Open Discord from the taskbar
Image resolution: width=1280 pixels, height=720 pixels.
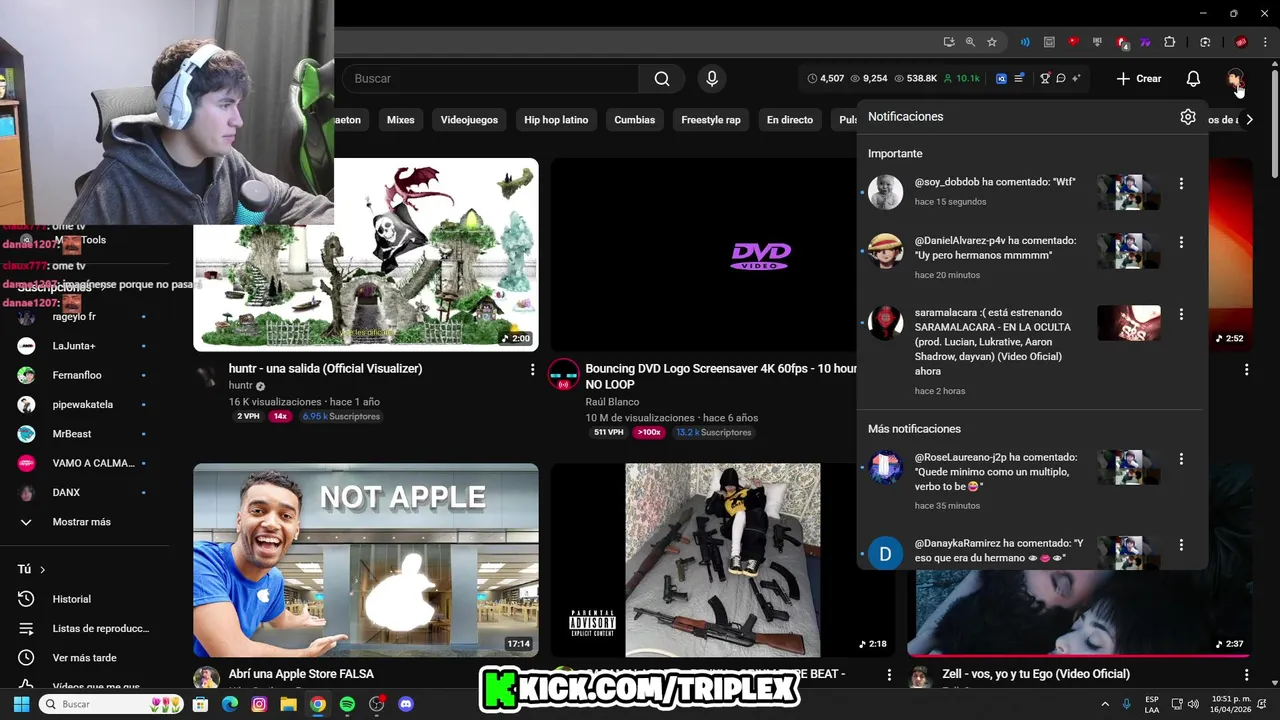click(406, 704)
